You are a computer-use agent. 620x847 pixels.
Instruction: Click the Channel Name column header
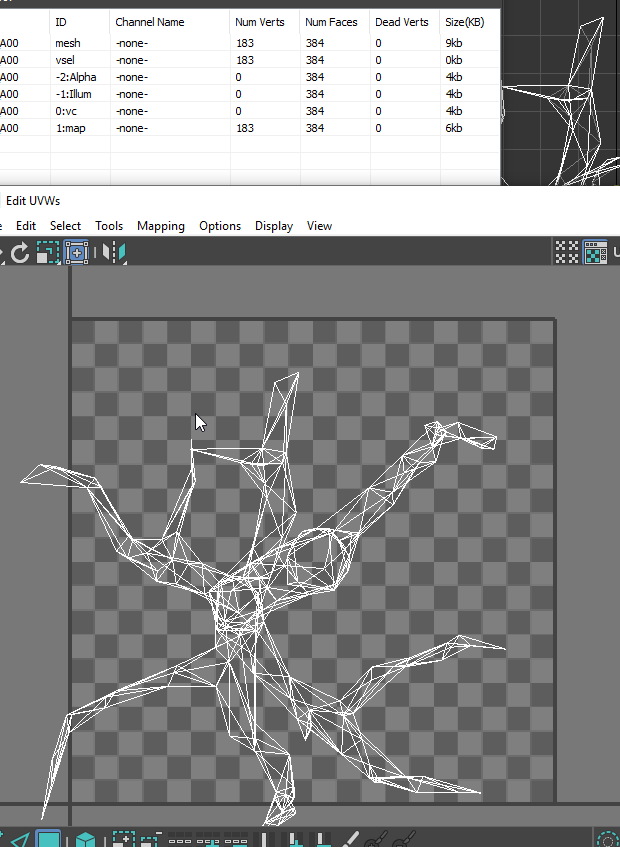point(170,22)
